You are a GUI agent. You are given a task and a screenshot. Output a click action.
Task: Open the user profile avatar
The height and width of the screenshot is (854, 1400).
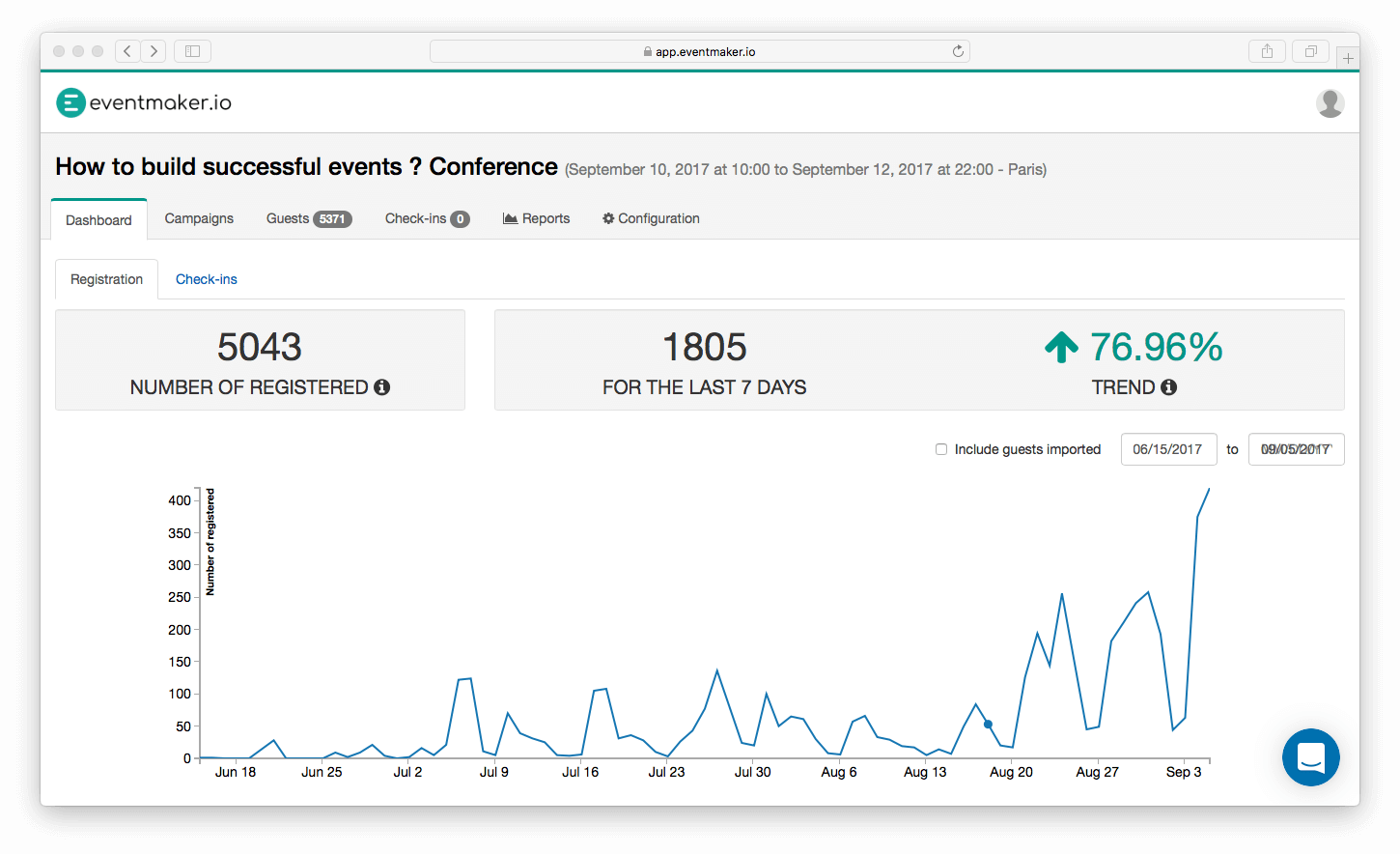tap(1330, 102)
